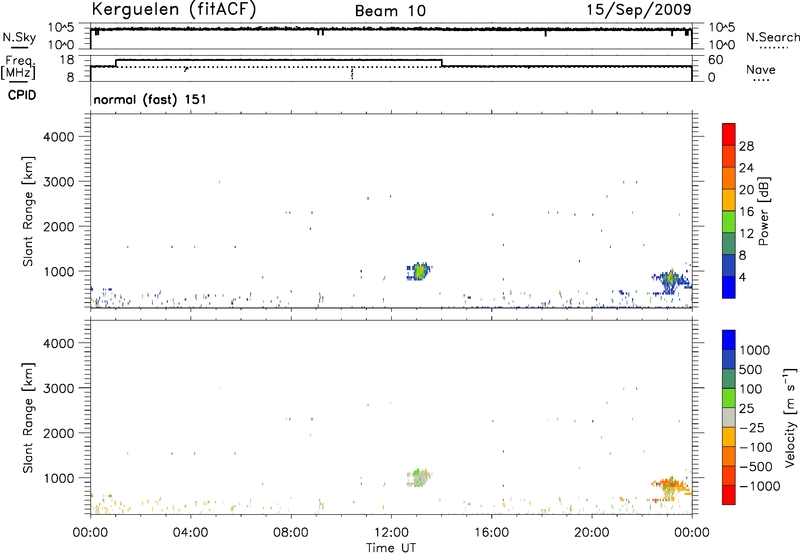Screen dimensions: 800x554
Task: Pick the blue top Velocity colorbar segment
Action: 729,340
